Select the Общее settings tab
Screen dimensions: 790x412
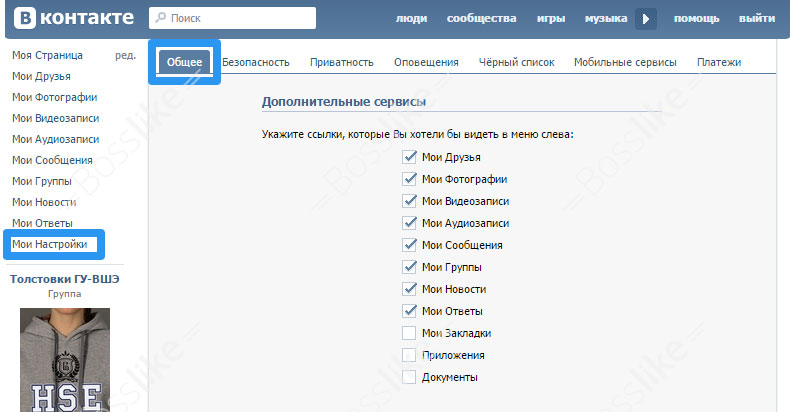[184, 62]
